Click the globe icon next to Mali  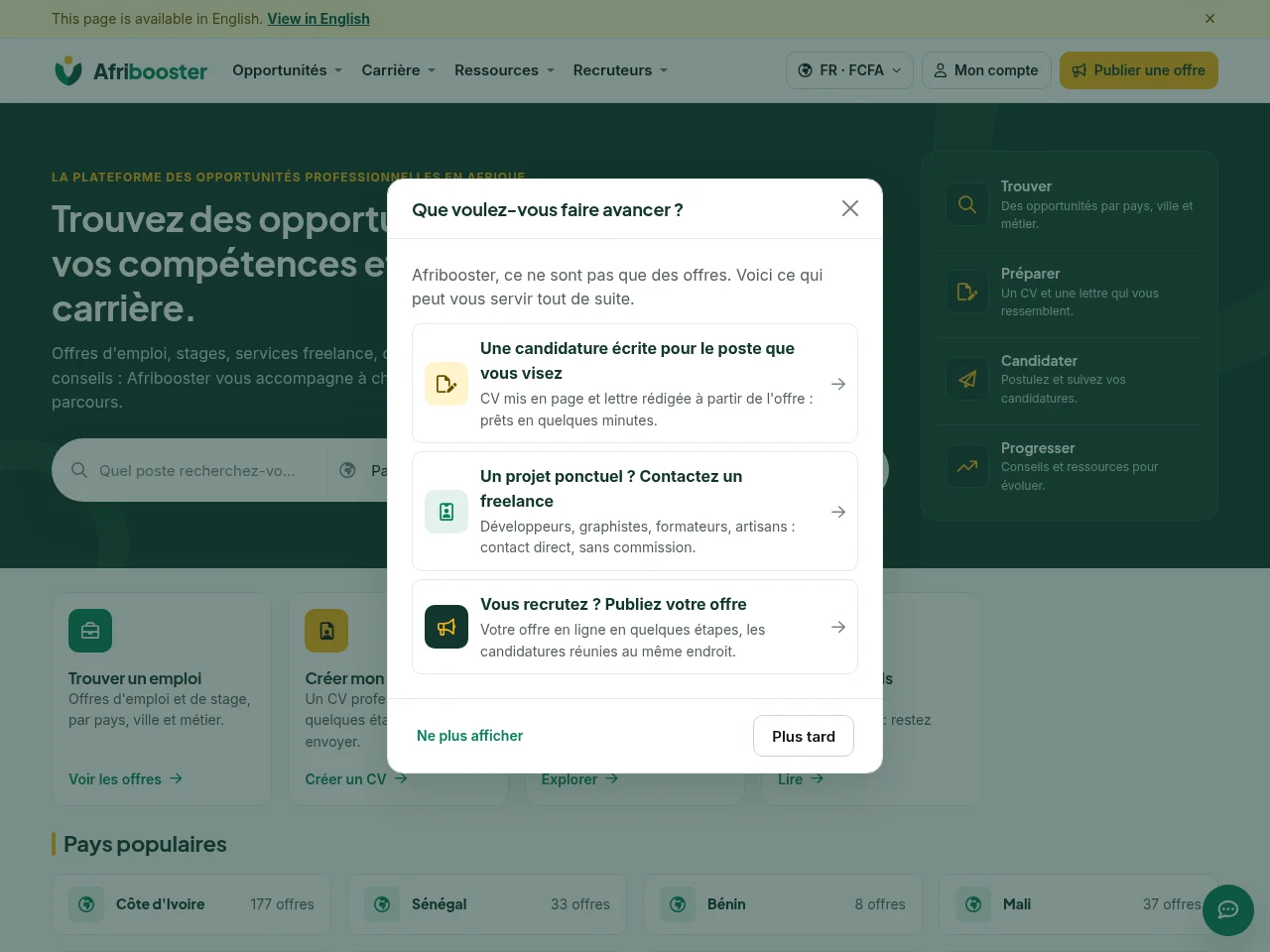pyautogui.click(x=973, y=904)
